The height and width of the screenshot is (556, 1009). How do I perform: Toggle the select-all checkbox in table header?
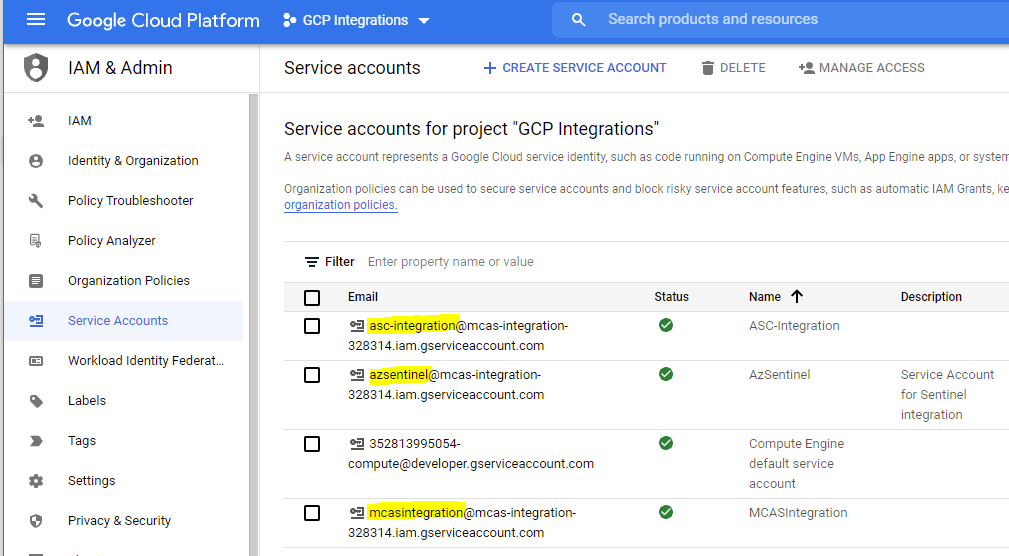tap(312, 297)
